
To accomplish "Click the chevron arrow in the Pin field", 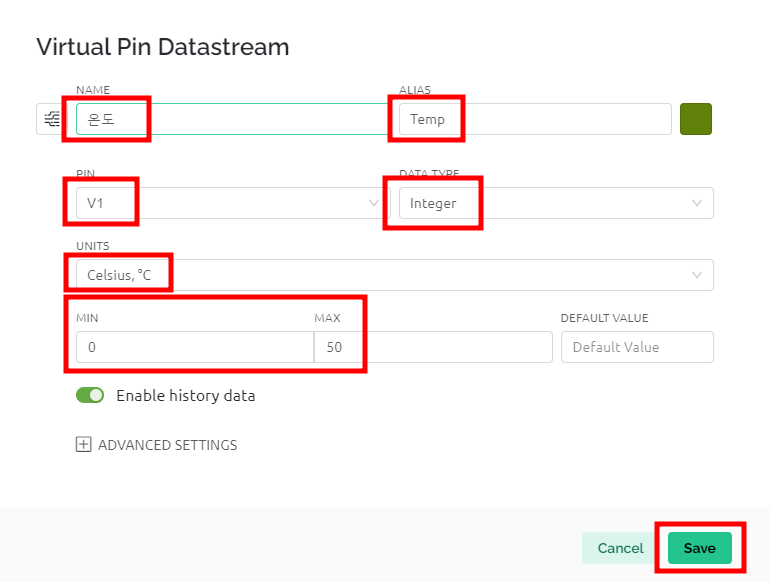I will click(374, 203).
